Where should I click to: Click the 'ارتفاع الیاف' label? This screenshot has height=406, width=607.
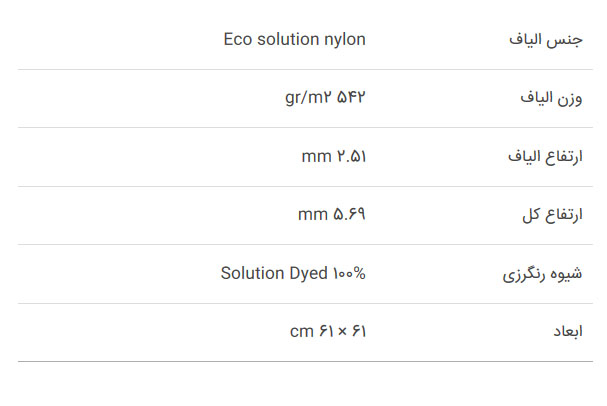(x=545, y=156)
